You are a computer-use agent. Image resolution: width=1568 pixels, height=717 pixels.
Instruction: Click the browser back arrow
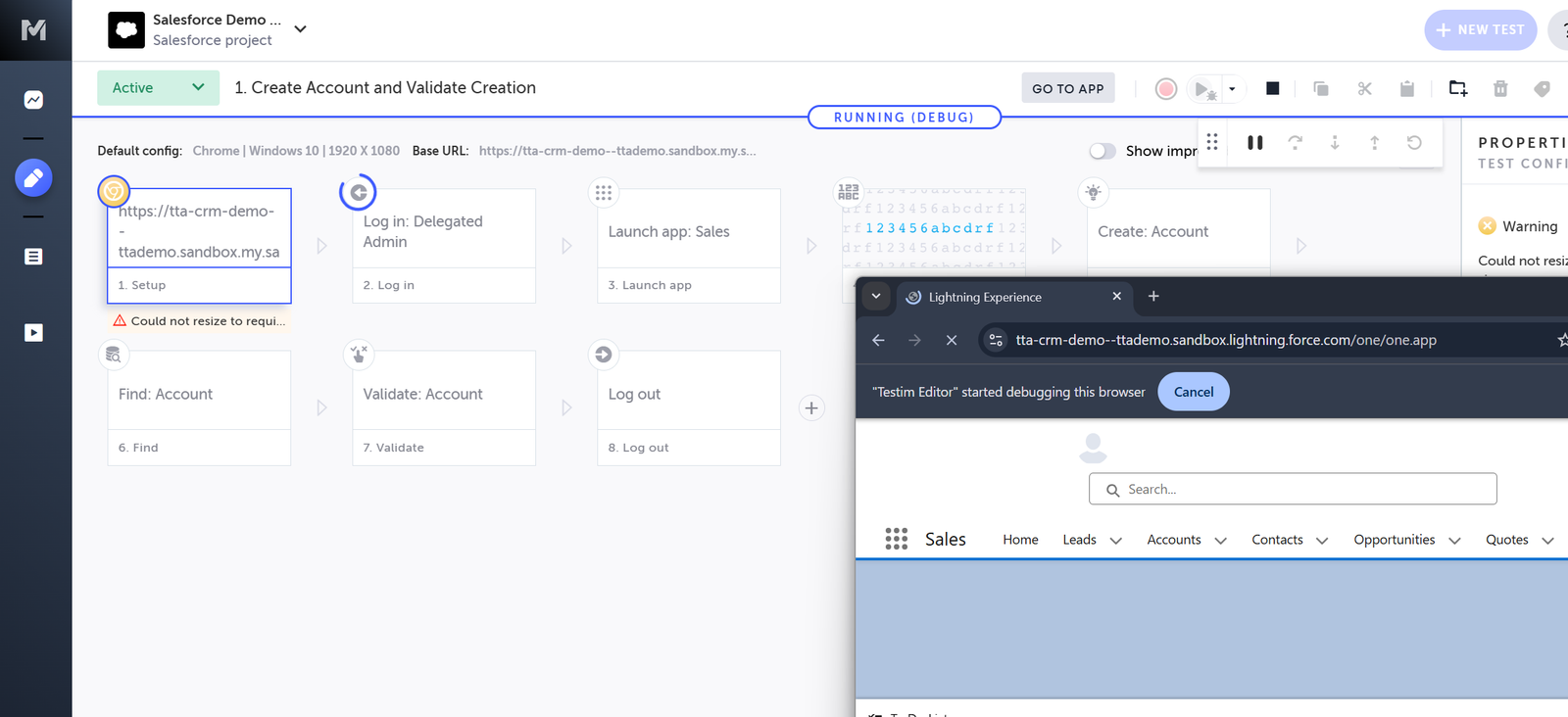point(878,340)
